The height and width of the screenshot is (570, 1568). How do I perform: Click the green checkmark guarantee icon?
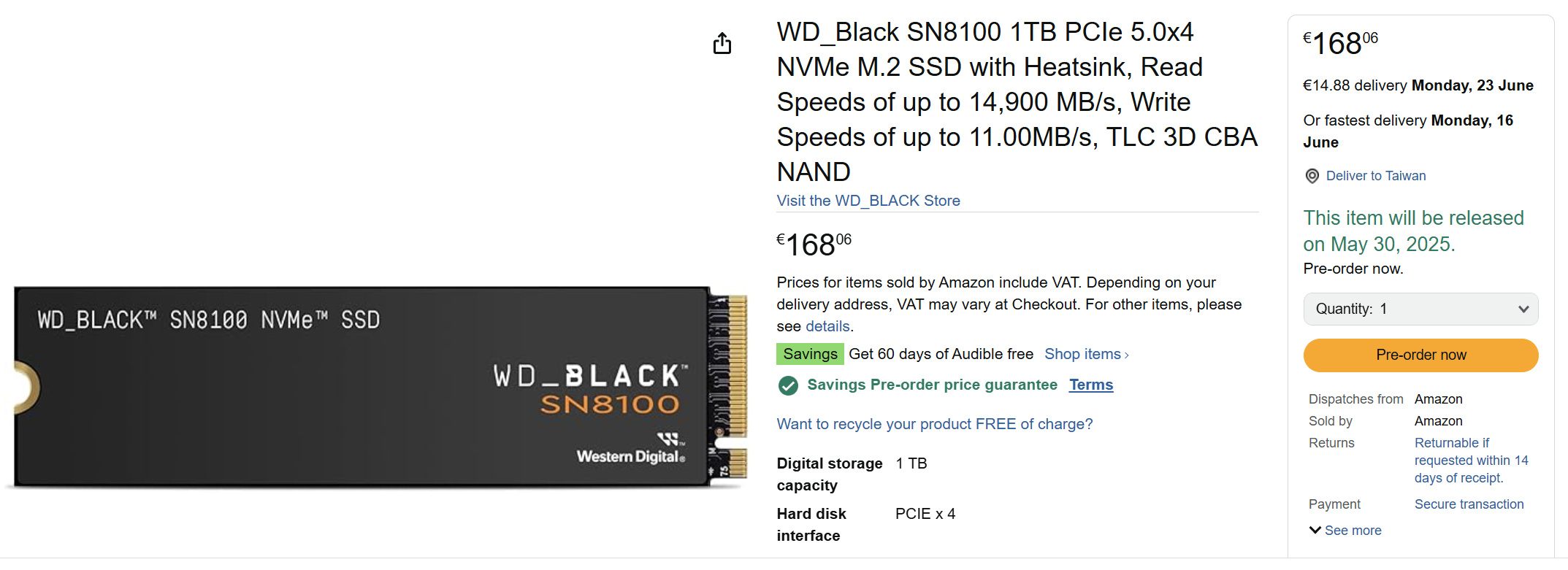tap(788, 385)
